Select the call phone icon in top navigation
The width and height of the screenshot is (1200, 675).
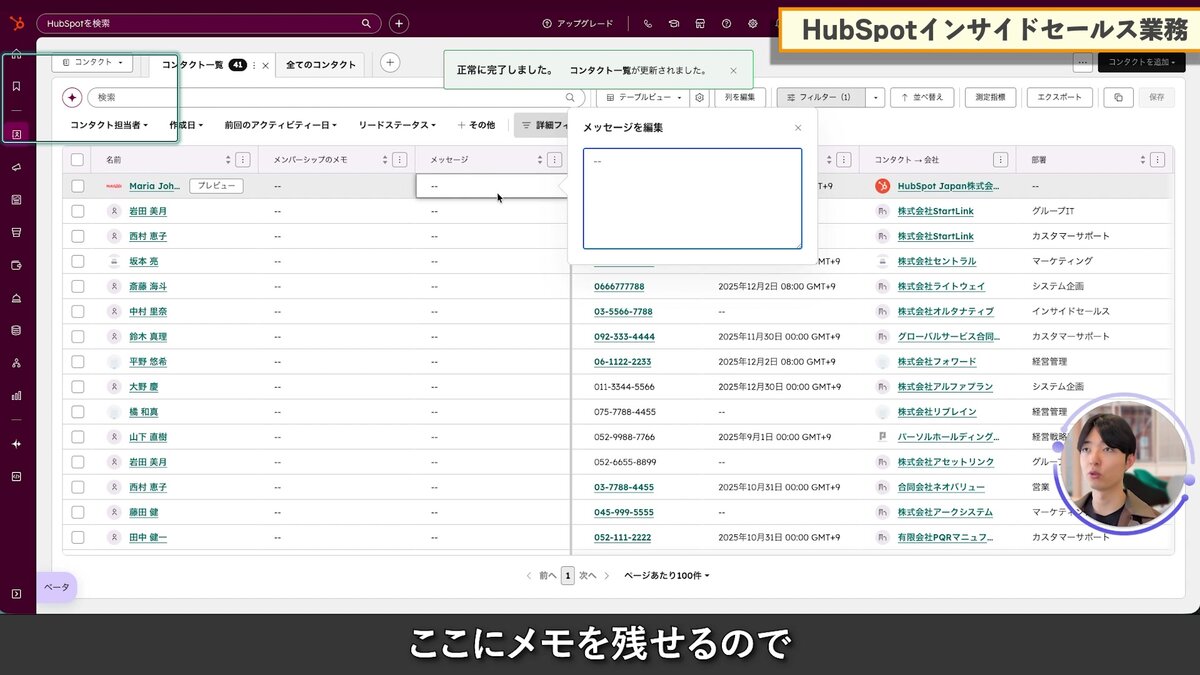[x=648, y=23]
